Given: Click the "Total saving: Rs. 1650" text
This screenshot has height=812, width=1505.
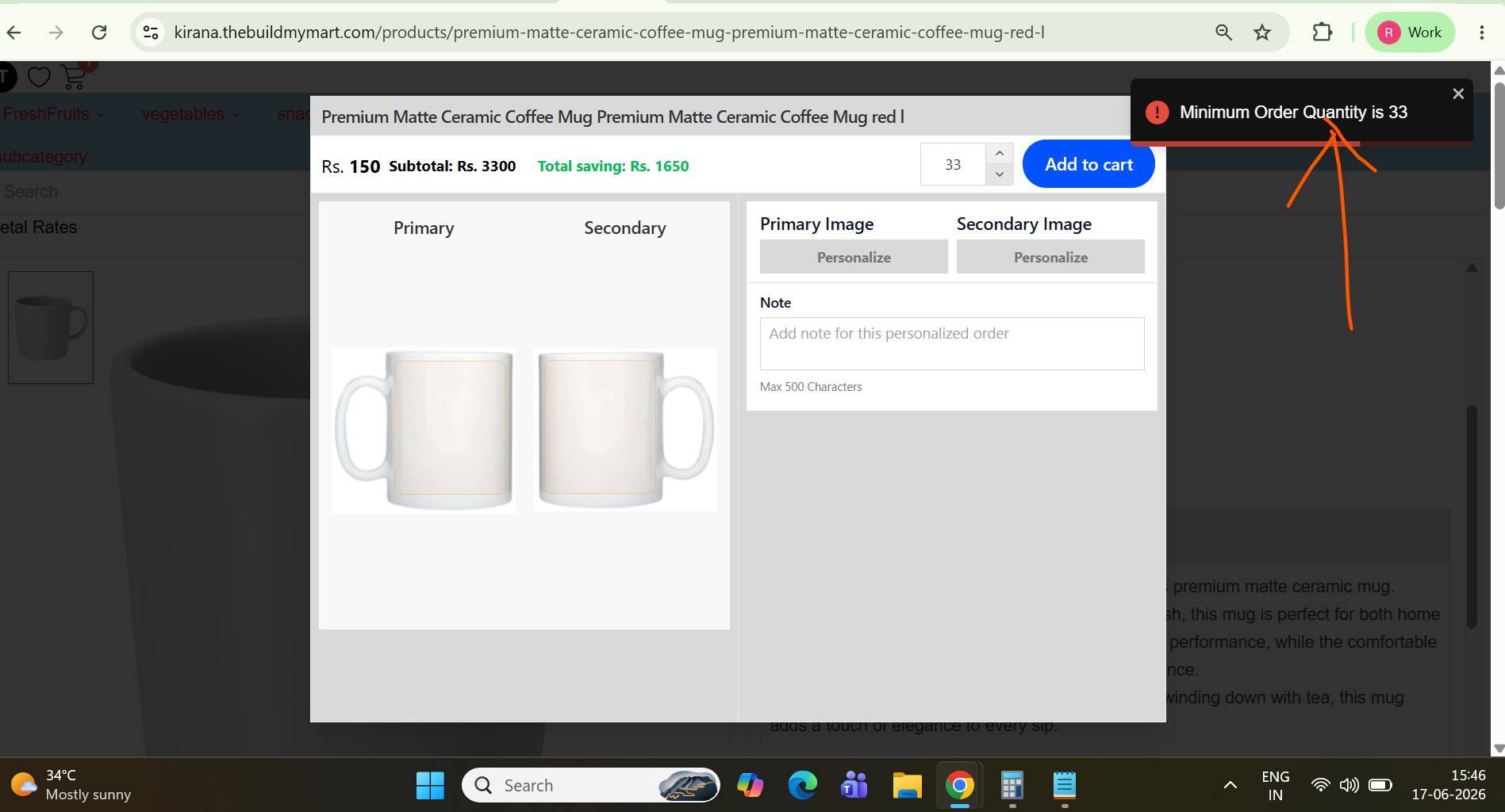Looking at the screenshot, I should (613, 167).
